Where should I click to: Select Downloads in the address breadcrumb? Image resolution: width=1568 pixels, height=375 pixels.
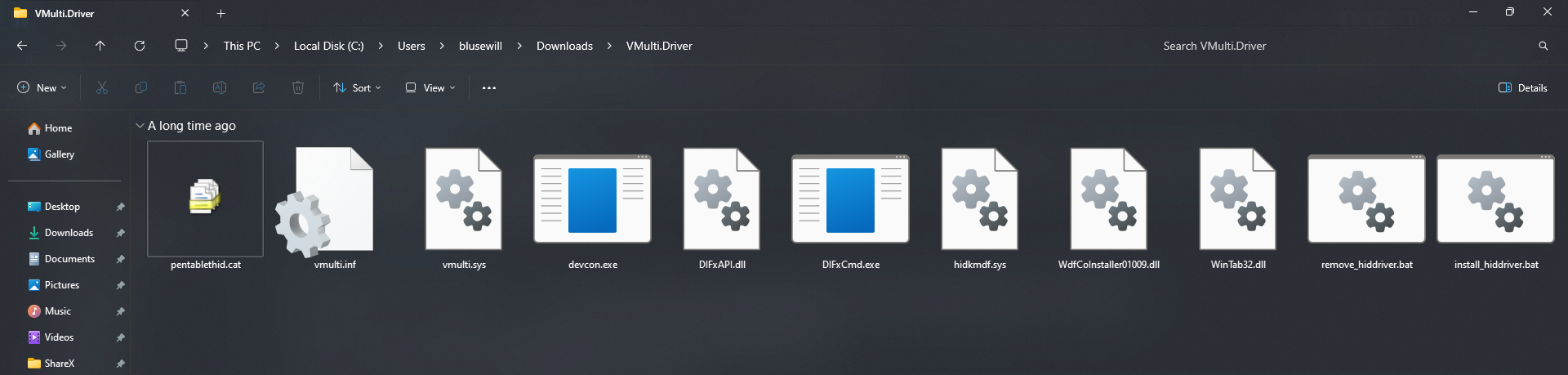tap(564, 46)
